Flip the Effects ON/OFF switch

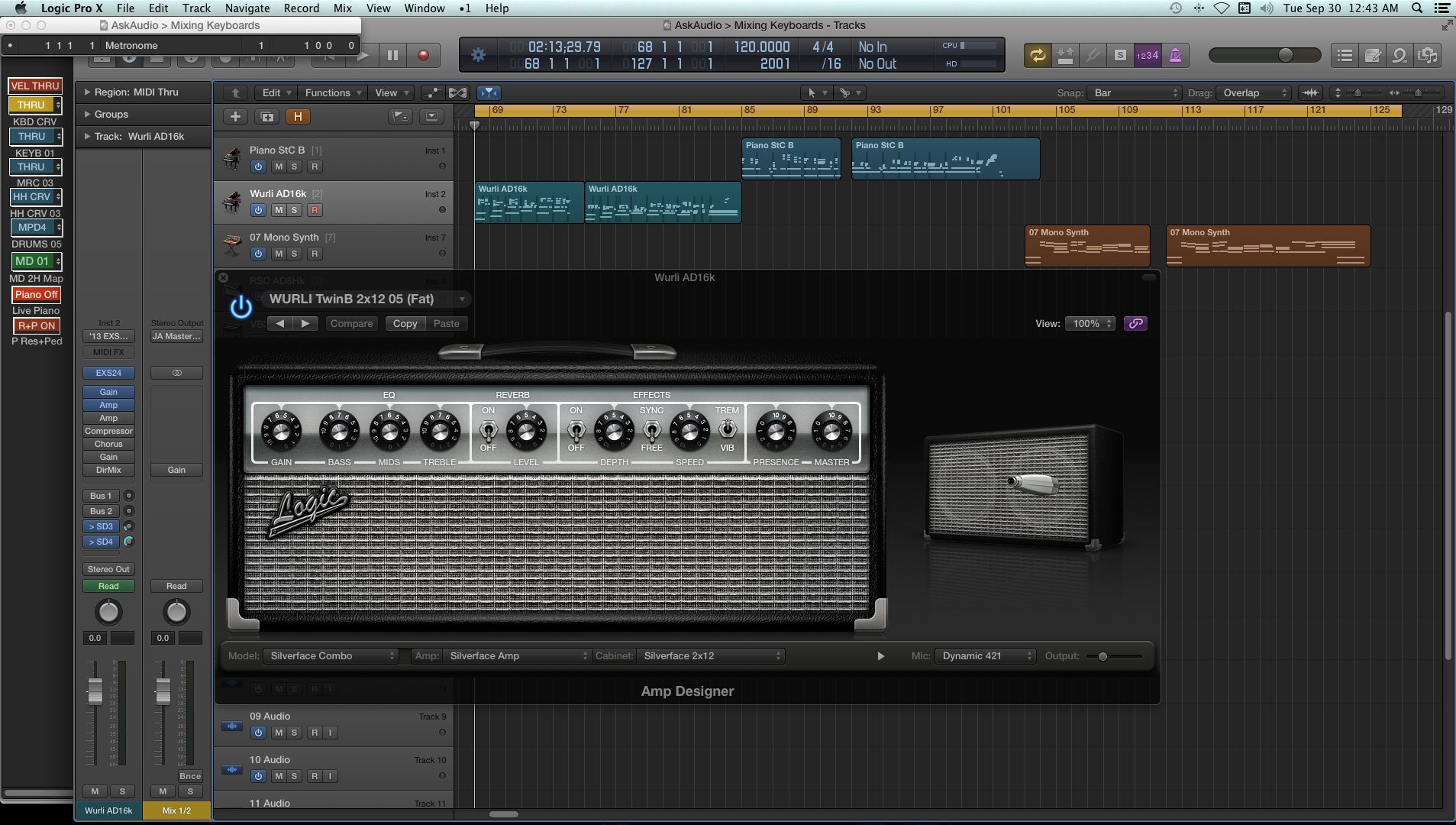[x=576, y=430]
